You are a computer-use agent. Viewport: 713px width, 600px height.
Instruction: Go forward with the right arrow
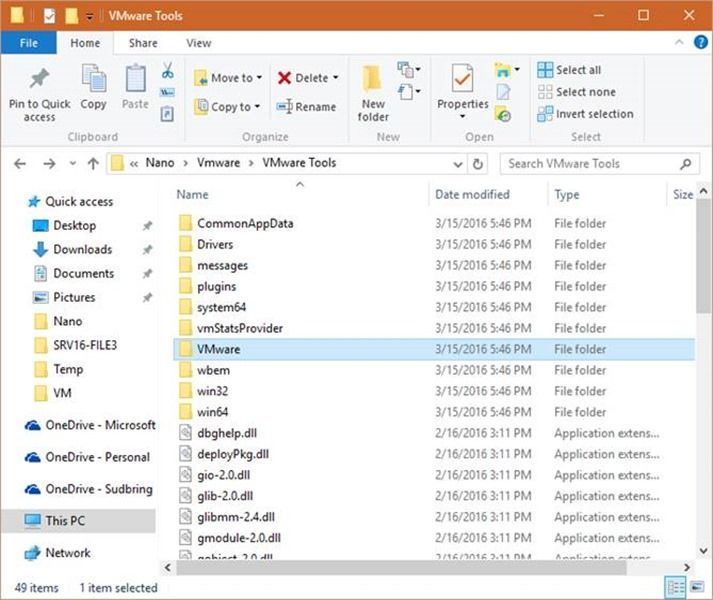click(x=49, y=163)
